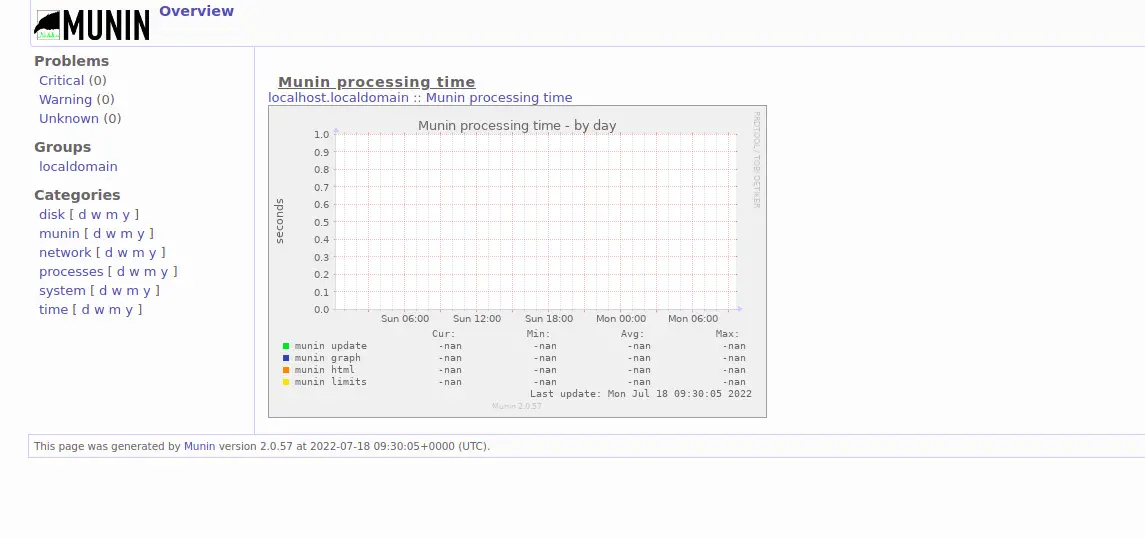
Task: Open the time category
Action: (x=53, y=310)
